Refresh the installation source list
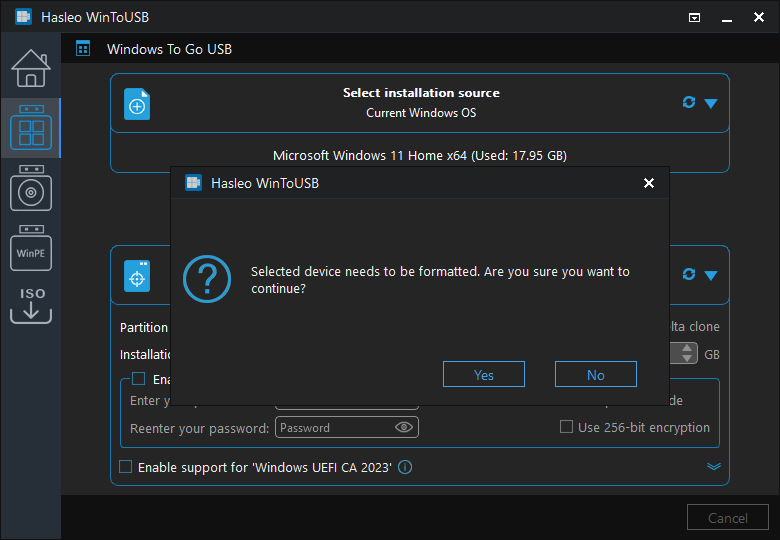The height and width of the screenshot is (540, 780). [688, 102]
